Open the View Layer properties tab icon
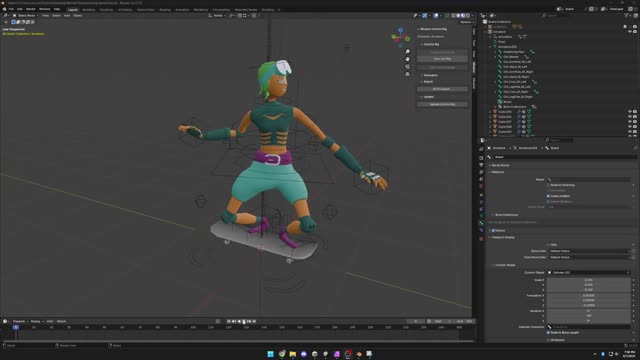Viewport: 640px width, 360px height. point(481,172)
